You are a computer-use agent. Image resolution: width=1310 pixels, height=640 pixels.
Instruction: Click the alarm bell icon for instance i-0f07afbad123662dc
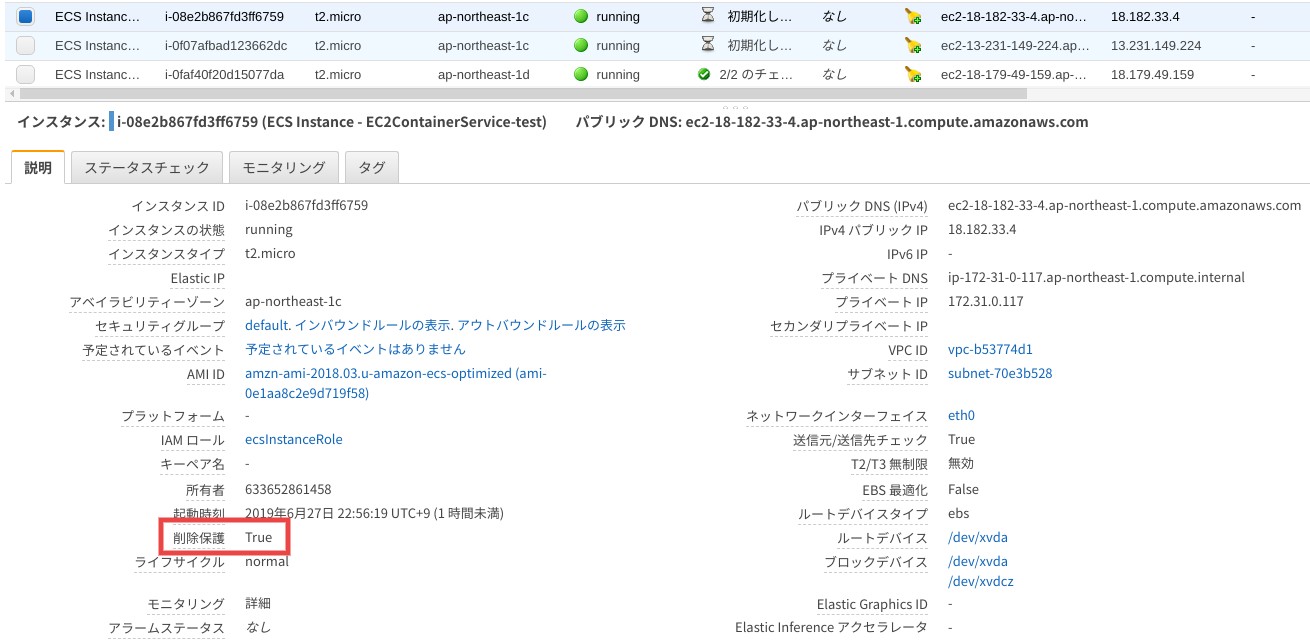point(912,46)
